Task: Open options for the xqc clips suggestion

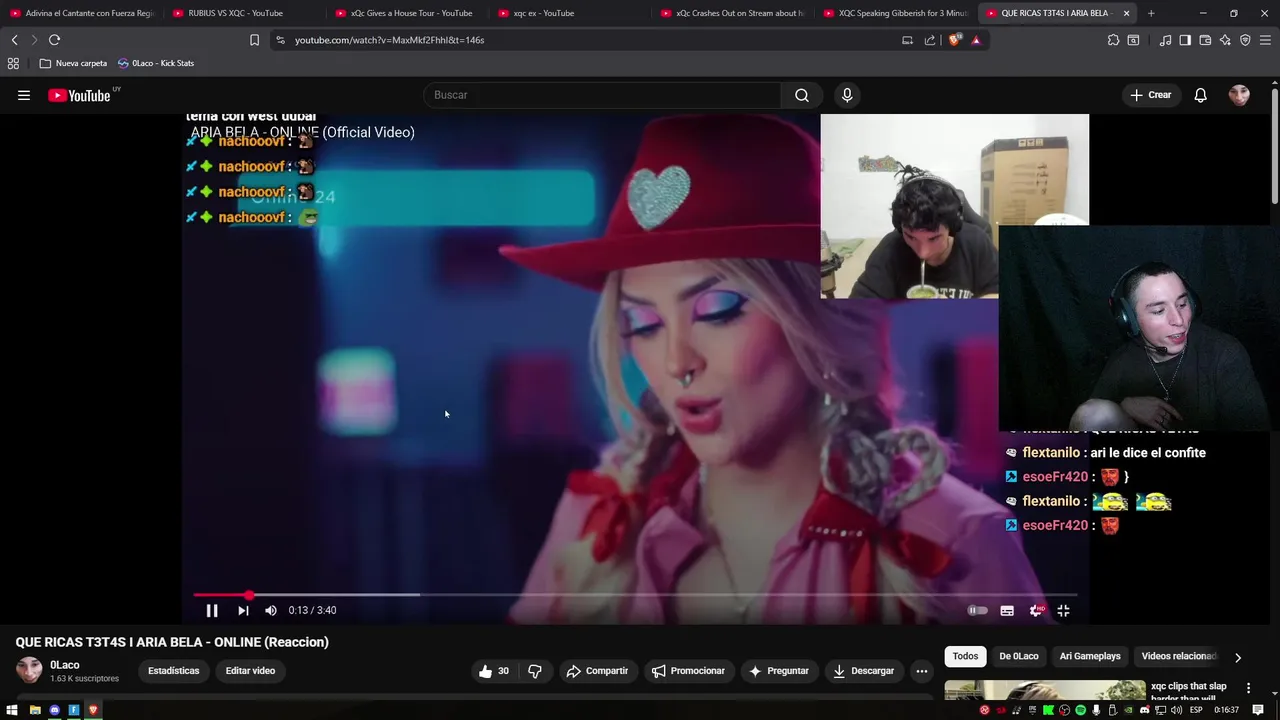Action: pos(1248,688)
